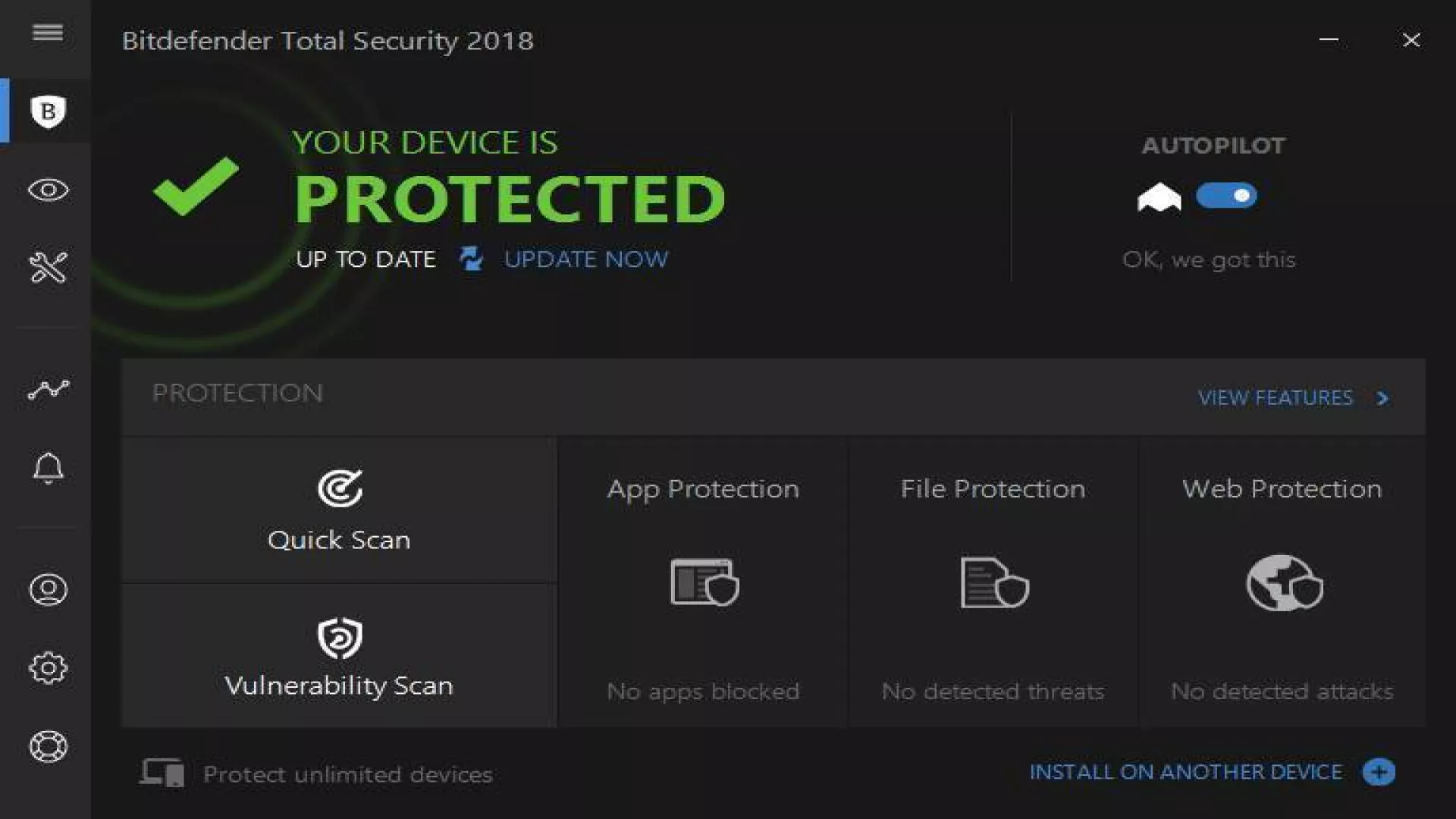Toggle the Autopilot switch off
The width and height of the screenshot is (1456, 819).
tap(1226, 196)
